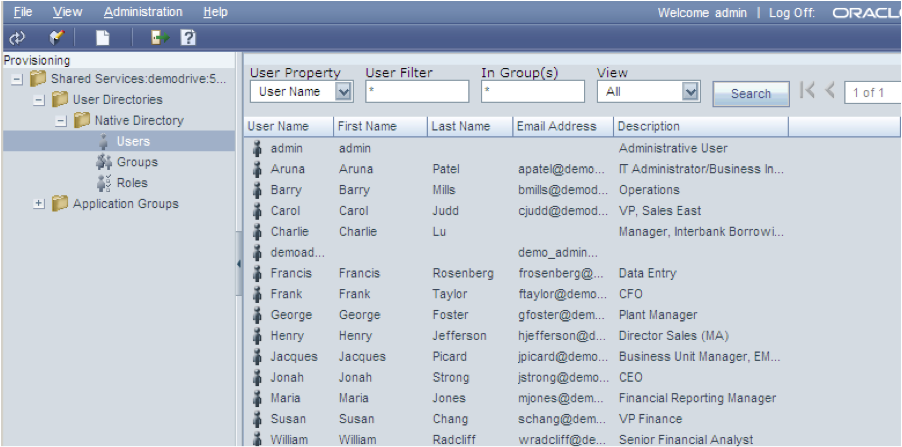Click the New document toolbar icon
Screen dimensions: 902x447
pyautogui.click(x=102, y=38)
